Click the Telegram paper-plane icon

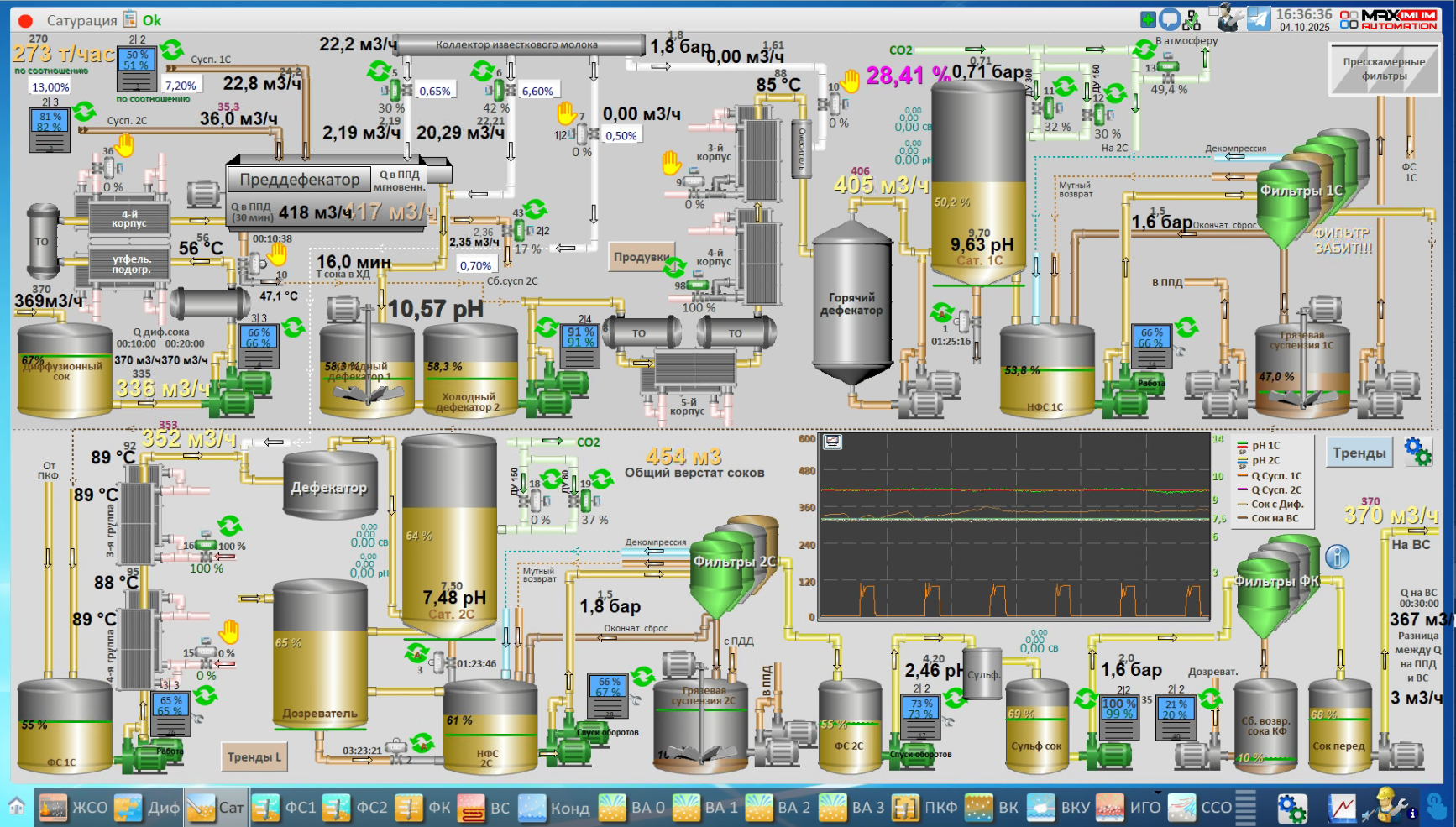tap(1258, 19)
